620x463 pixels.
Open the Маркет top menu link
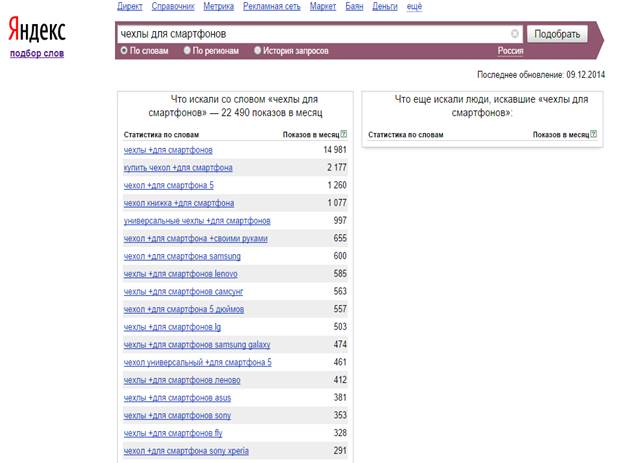tap(323, 6)
